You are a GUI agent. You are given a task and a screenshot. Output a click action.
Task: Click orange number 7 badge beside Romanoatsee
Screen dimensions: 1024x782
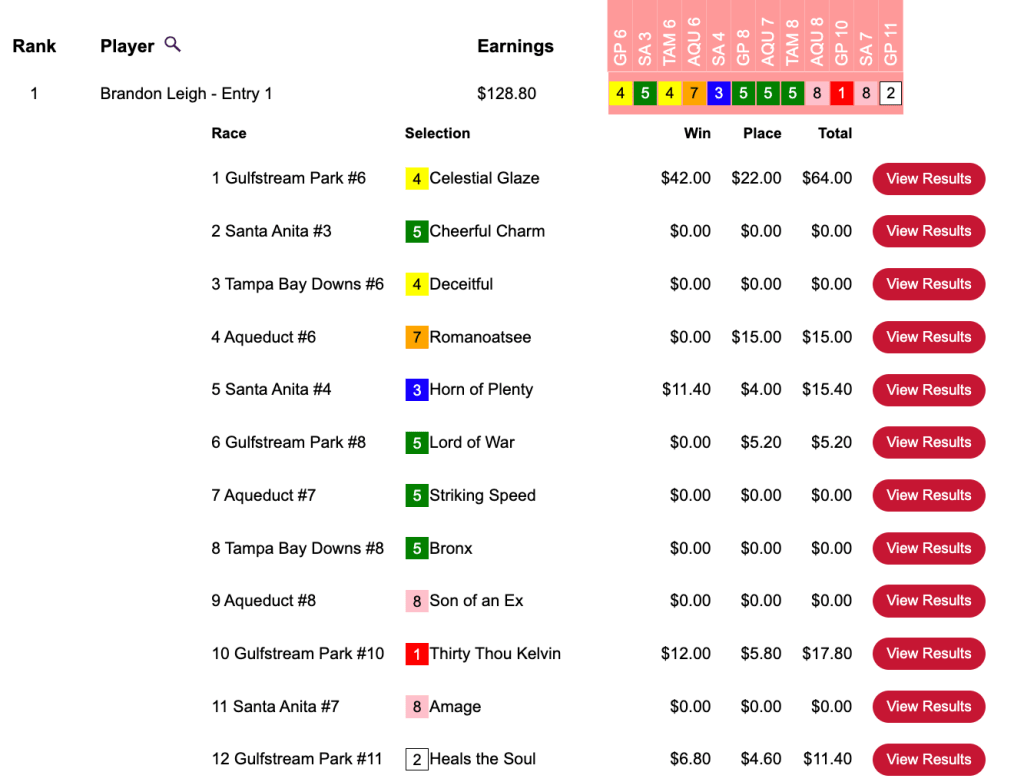tap(417, 337)
